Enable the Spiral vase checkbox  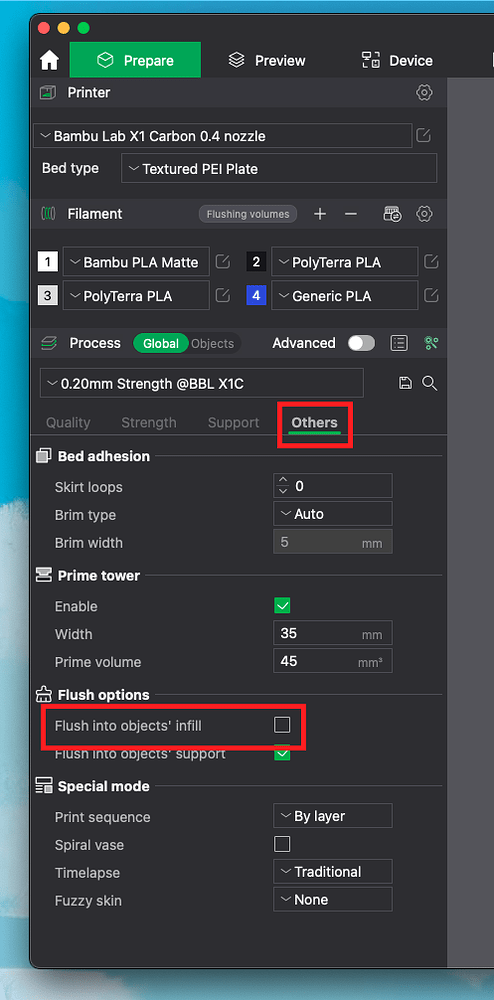point(282,844)
